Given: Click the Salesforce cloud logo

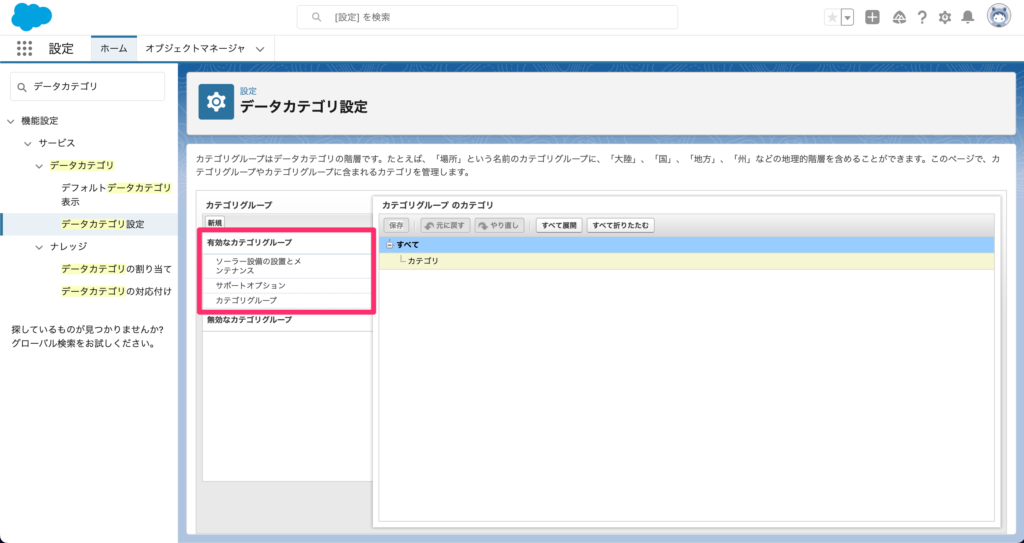Looking at the screenshot, I should coord(31,17).
